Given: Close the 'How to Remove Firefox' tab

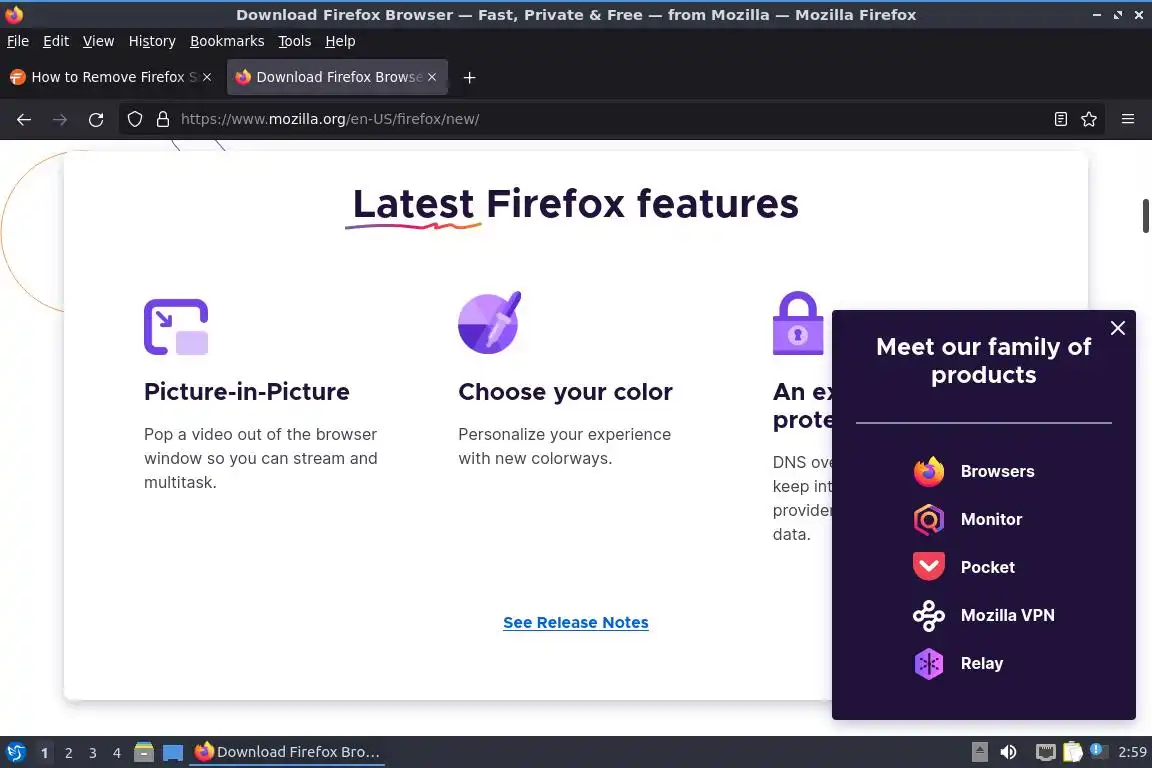Looking at the screenshot, I should click(207, 77).
